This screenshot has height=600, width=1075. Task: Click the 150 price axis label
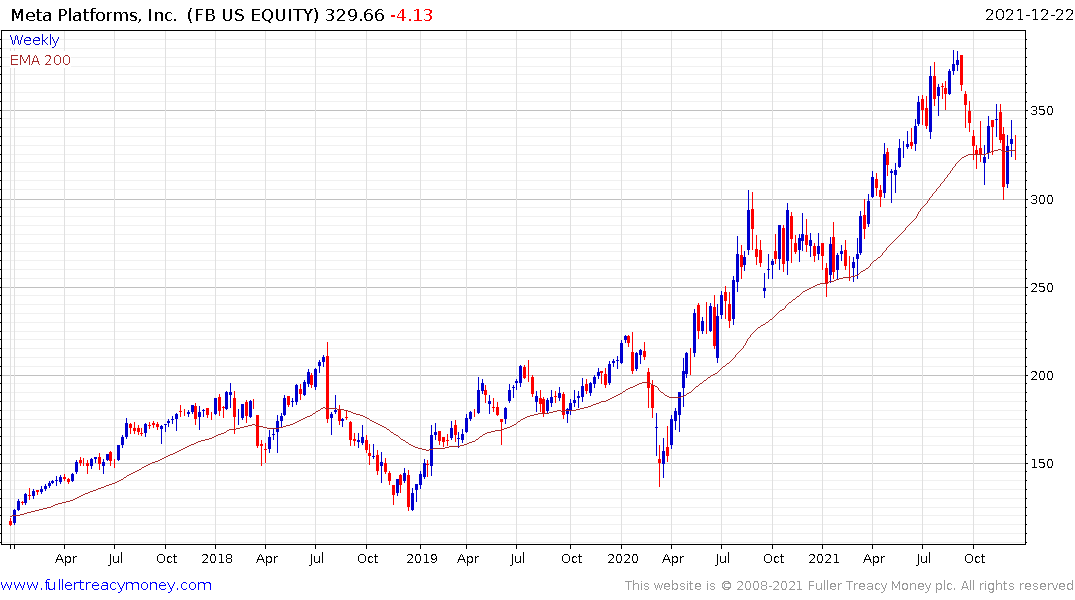(1041, 464)
